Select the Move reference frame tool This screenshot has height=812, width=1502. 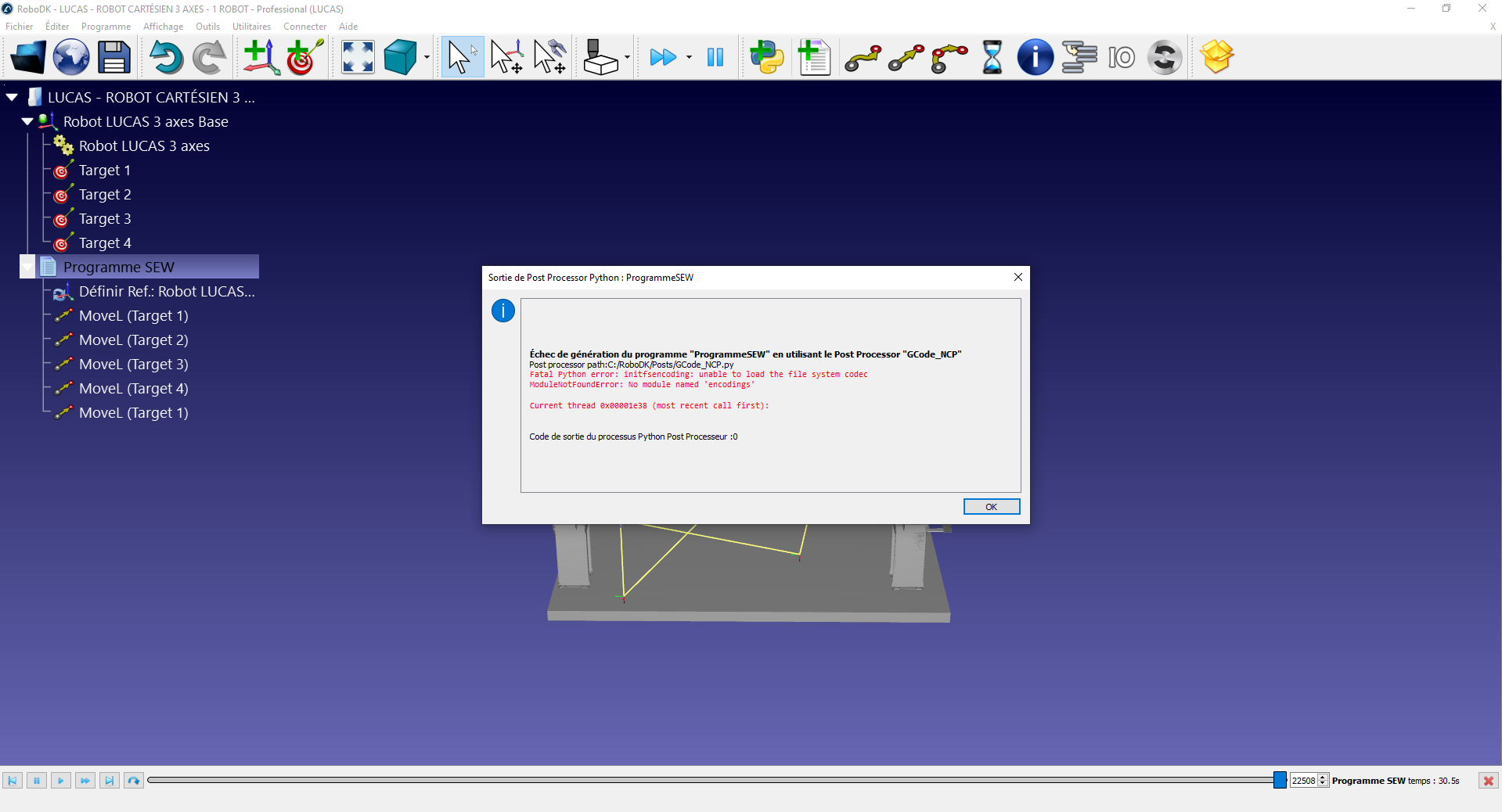coord(506,57)
